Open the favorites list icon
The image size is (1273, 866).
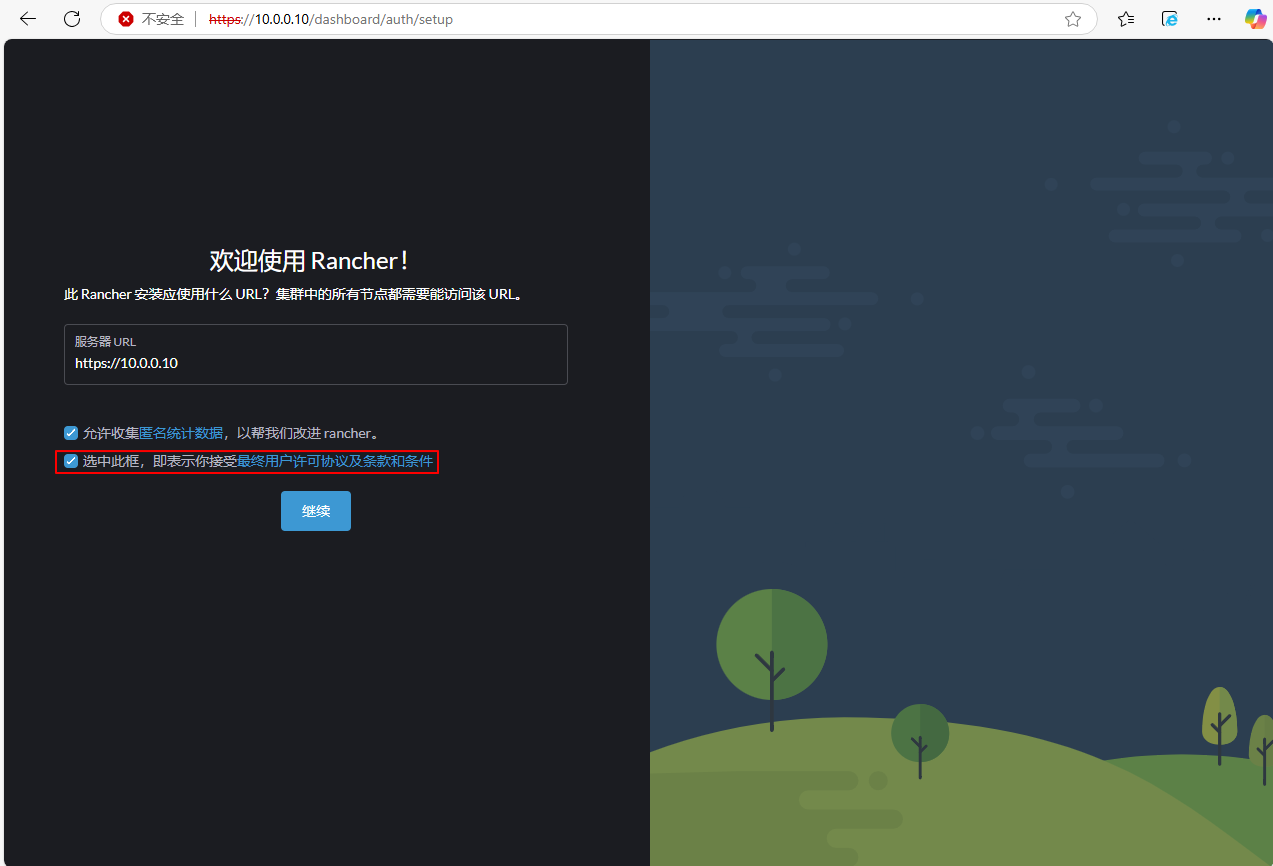(x=1126, y=19)
